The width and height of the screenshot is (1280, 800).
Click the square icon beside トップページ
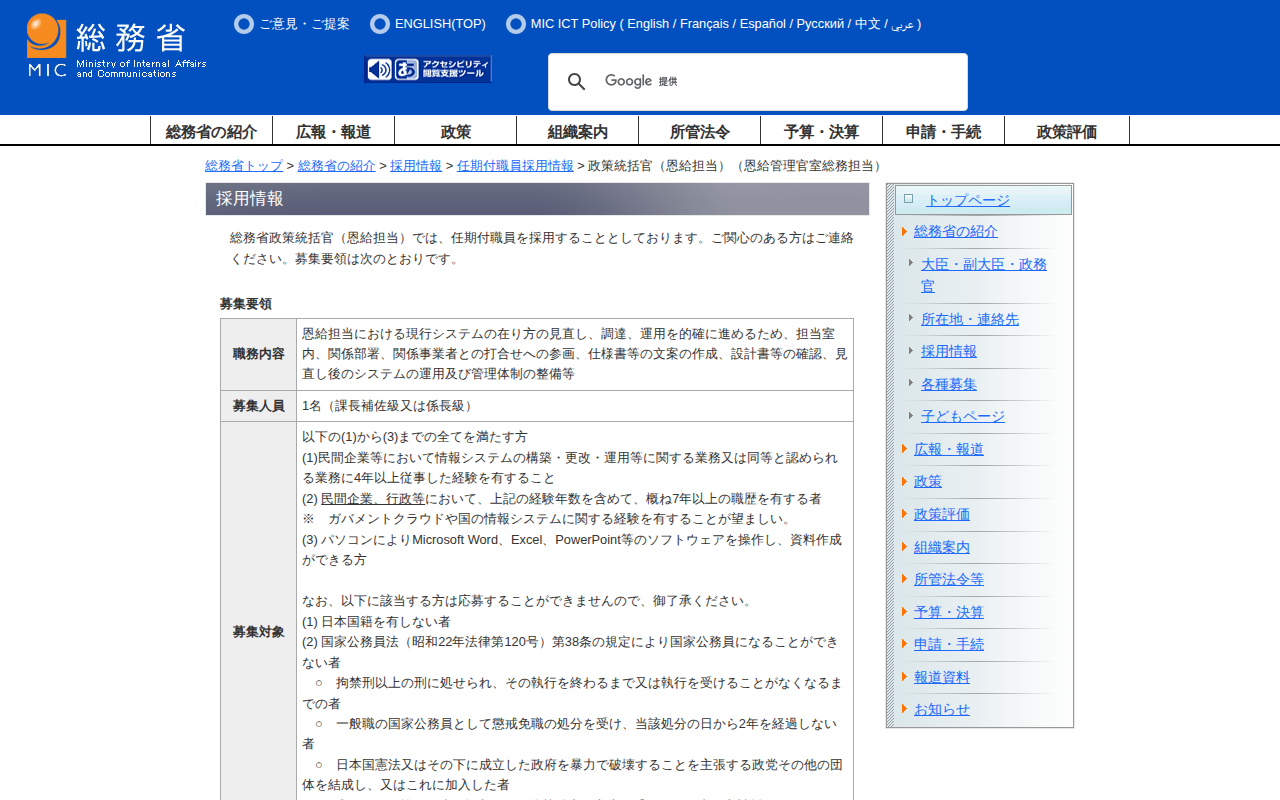(x=908, y=199)
